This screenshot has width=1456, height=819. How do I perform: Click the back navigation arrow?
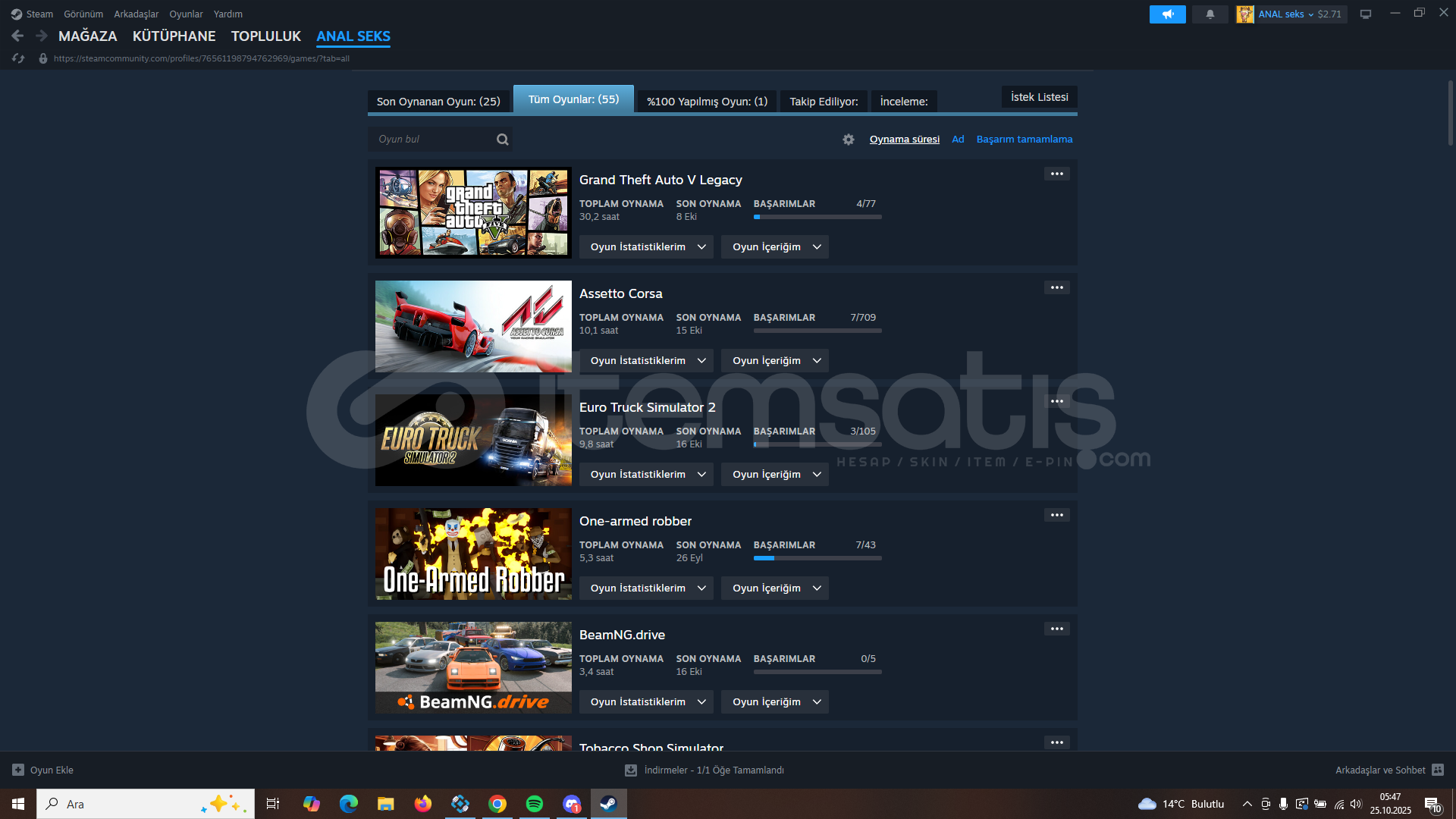(x=17, y=36)
